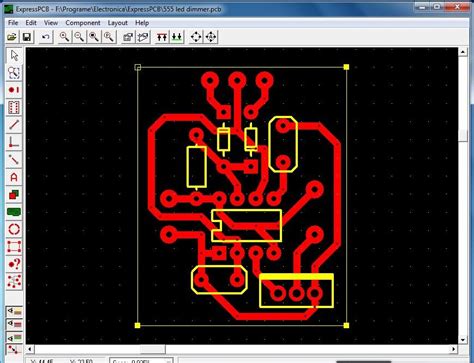This screenshot has height=363, width=474.
Task: Click the Open file folder icon
Action: click(x=13, y=37)
